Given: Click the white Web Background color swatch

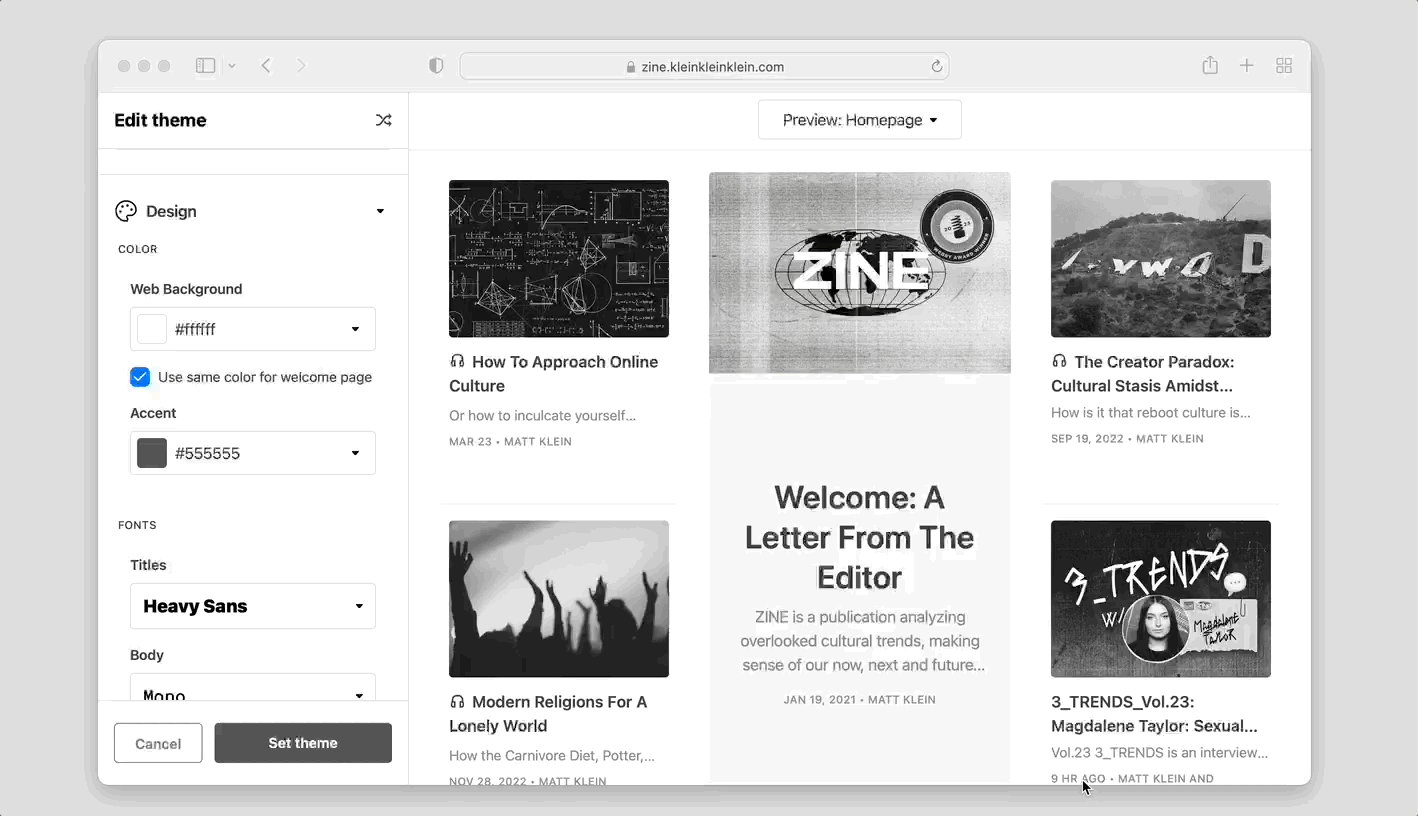Looking at the screenshot, I should (152, 329).
